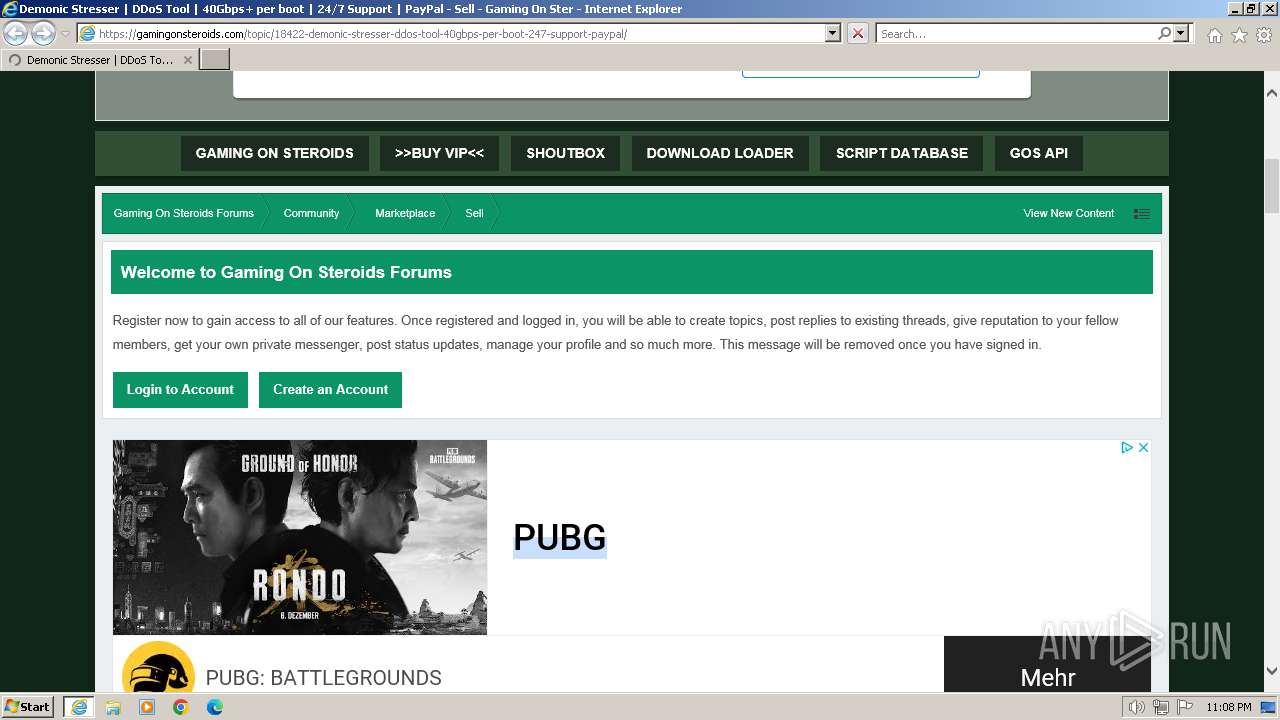
Task: Click View New Content link
Action: coord(1068,213)
